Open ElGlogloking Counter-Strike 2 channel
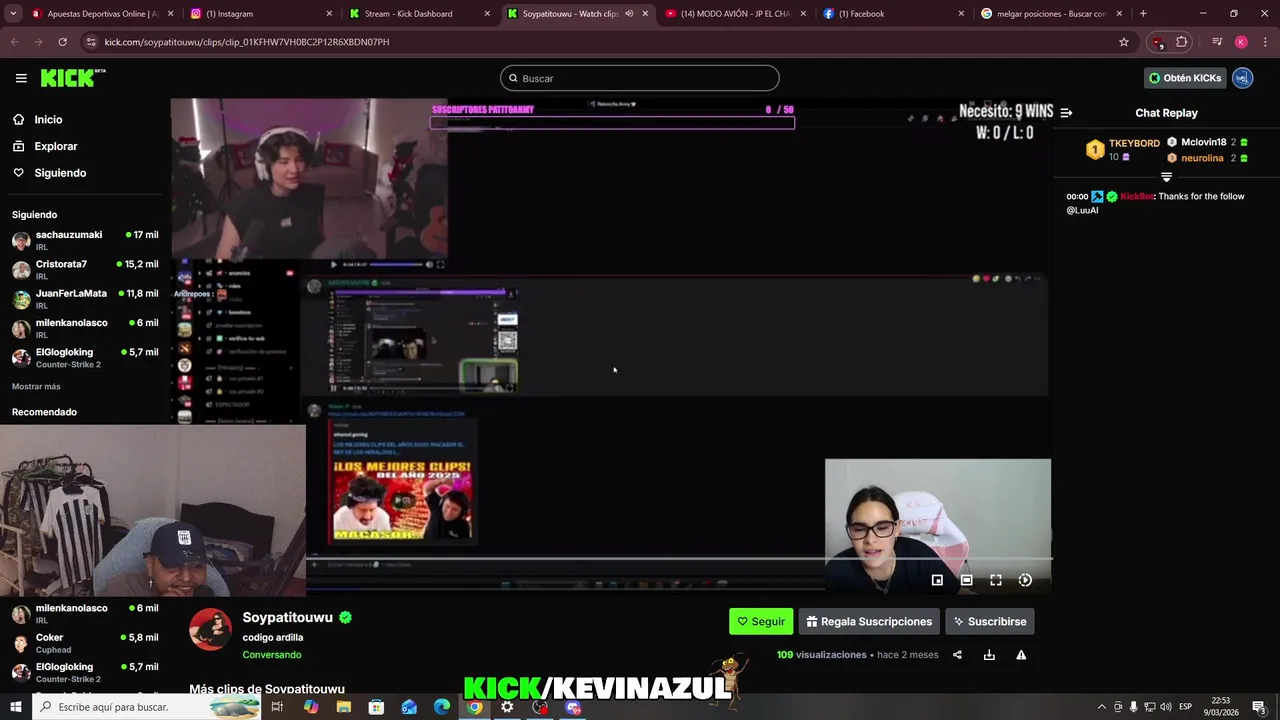 pyautogui.click(x=85, y=358)
